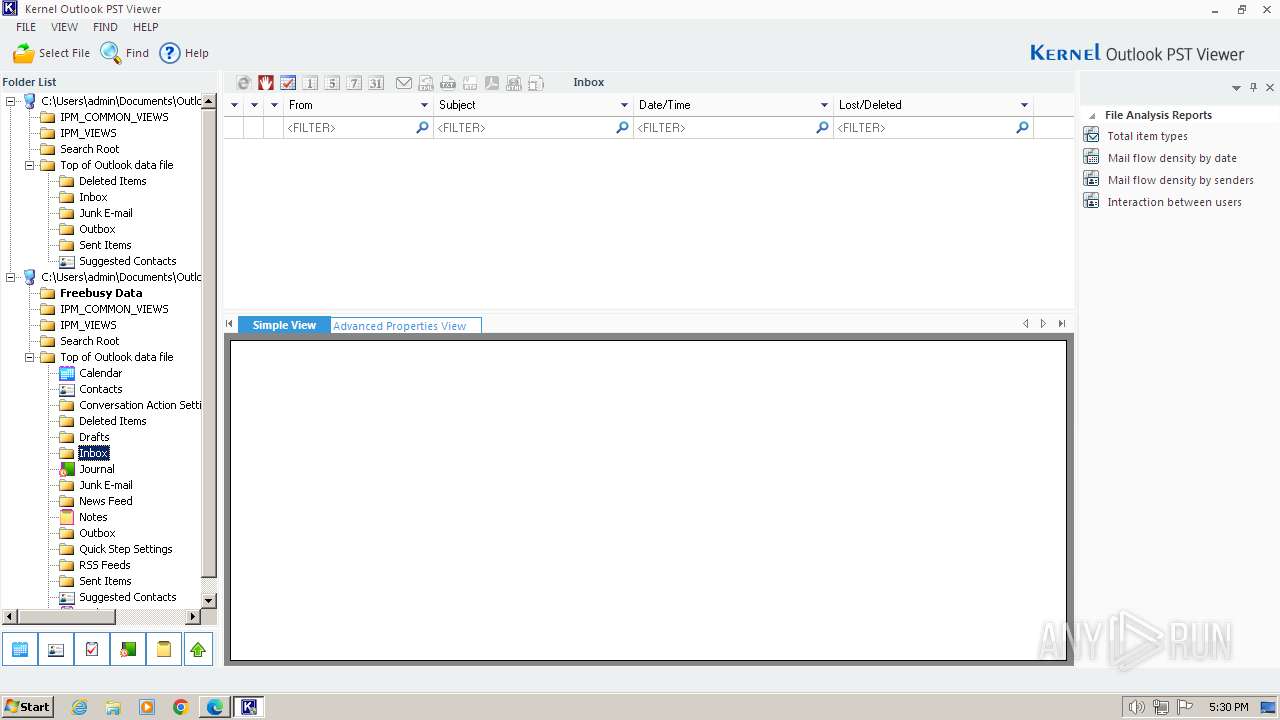Image resolution: width=1280 pixels, height=720 pixels.
Task: Select the Freebusy Data folder
Action: click(x=101, y=293)
